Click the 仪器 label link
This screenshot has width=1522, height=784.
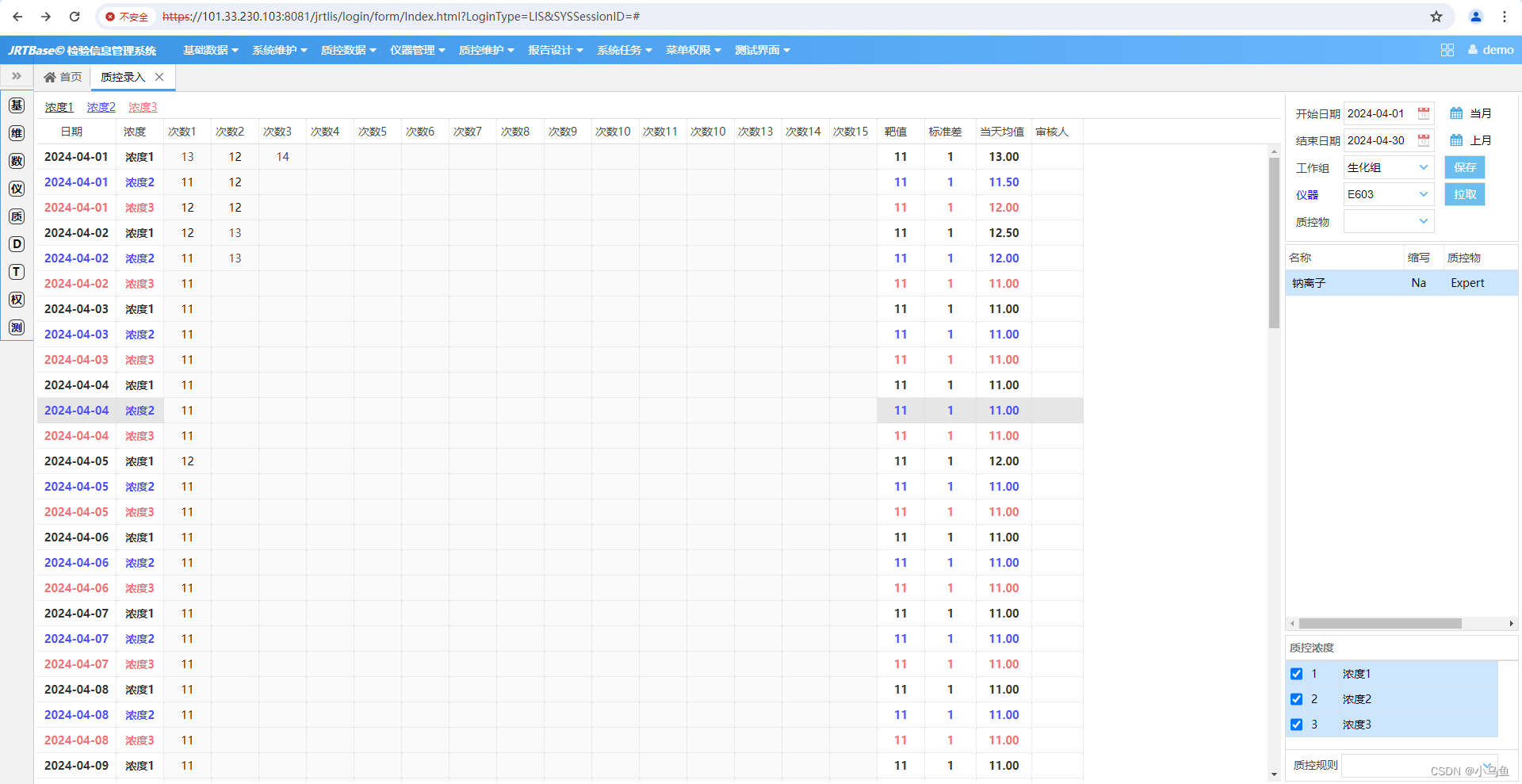click(x=1307, y=195)
